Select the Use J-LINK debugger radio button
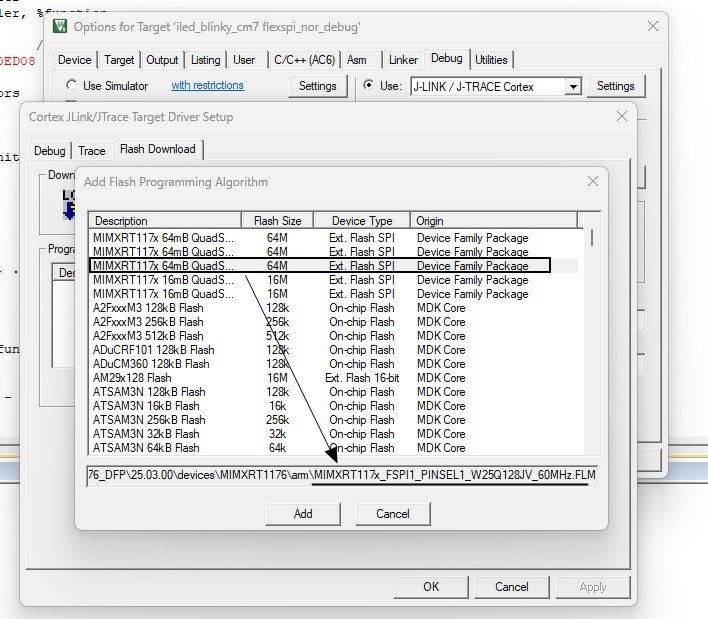The height and width of the screenshot is (619, 708). click(x=368, y=85)
